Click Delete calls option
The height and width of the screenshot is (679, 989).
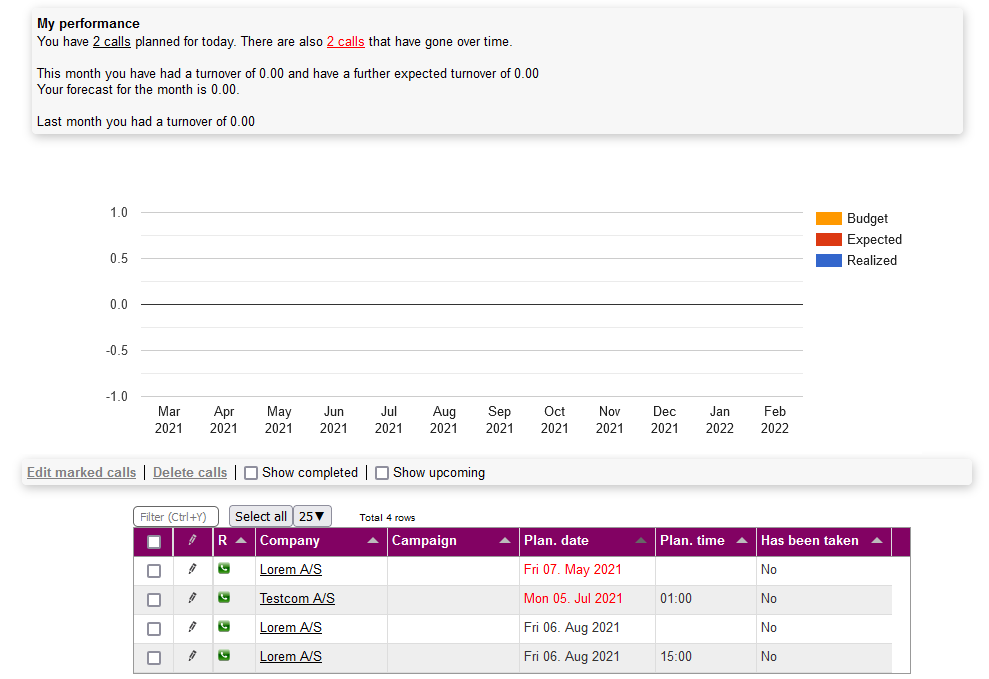[x=190, y=473]
